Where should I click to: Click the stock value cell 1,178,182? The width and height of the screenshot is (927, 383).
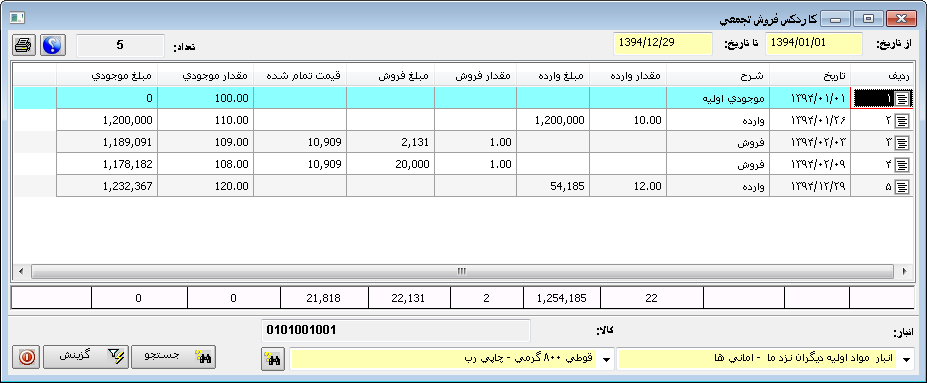[107, 164]
